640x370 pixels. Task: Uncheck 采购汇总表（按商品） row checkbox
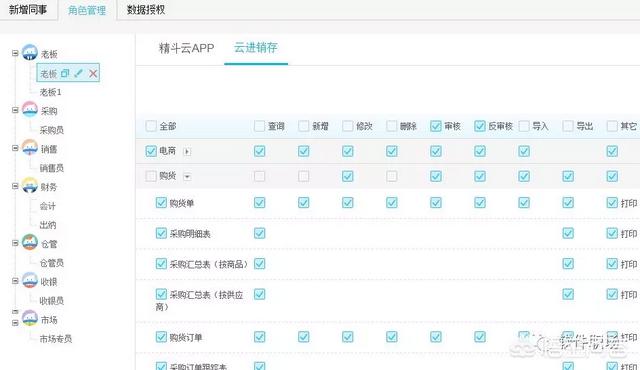coord(161,264)
